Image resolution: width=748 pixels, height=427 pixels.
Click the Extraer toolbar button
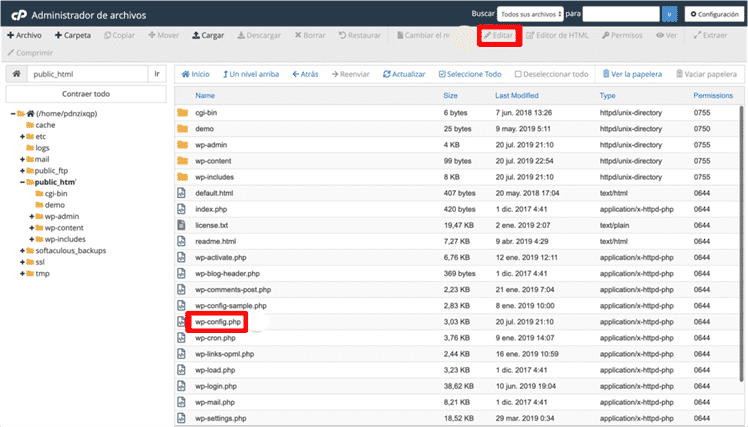coord(710,35)
